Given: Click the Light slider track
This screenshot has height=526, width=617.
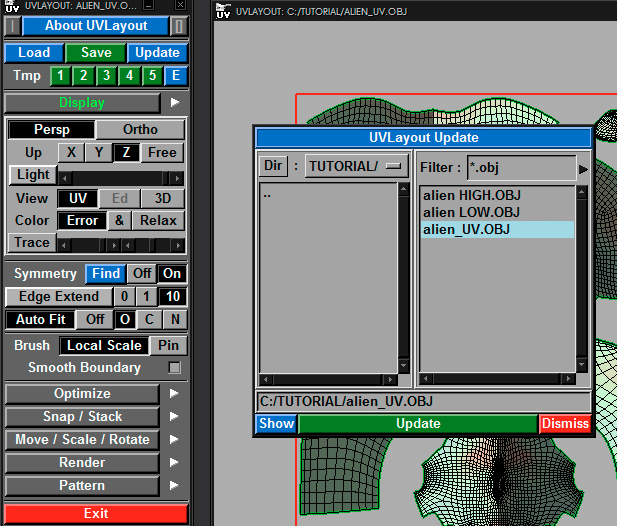Looking at the screenshot, I should (x=120, y=177).
